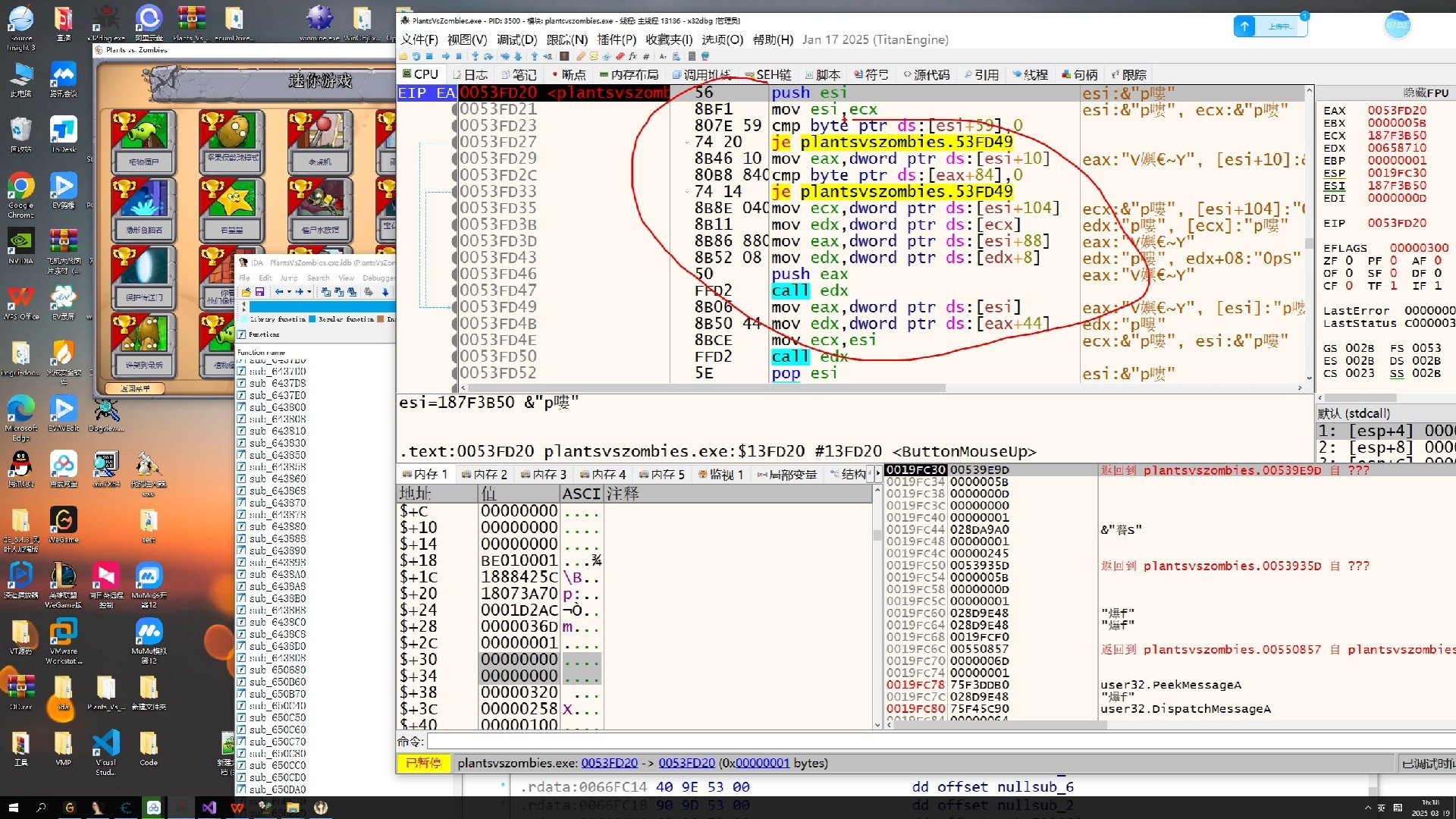1456x819 pixels.
Task: Click the open file icon in x32dbg toolbar
Action: pos(403,56)
